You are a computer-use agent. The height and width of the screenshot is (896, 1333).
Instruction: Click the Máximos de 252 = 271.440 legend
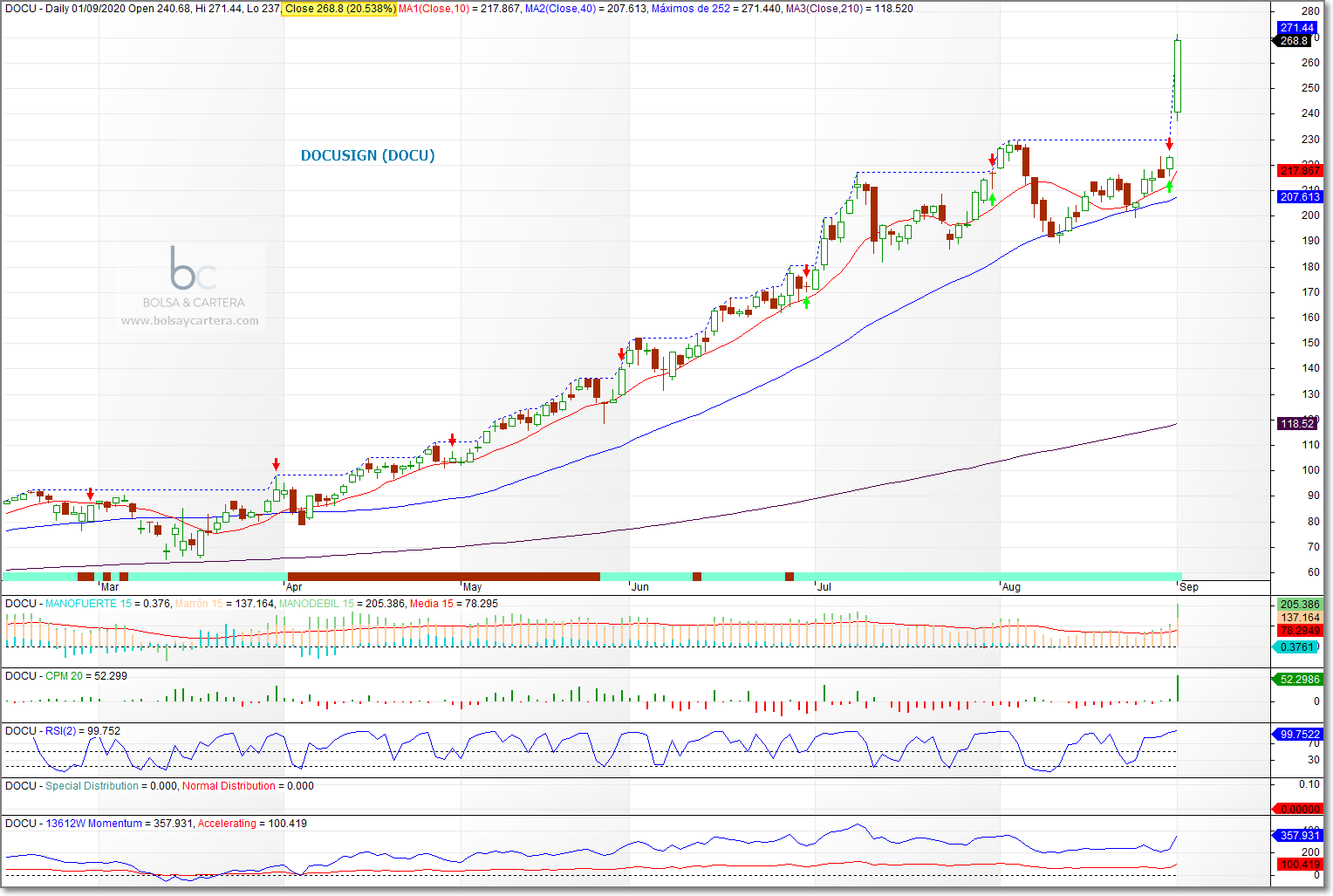(x=717, y=9)
